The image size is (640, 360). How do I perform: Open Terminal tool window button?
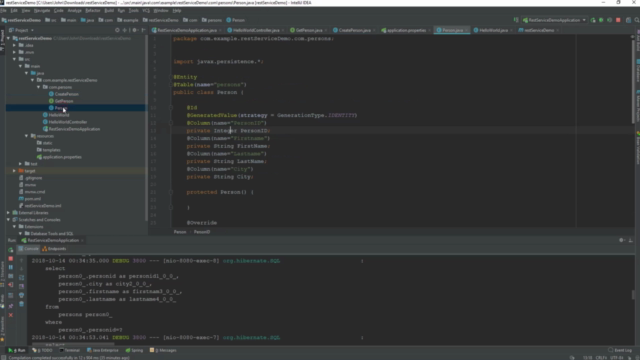pos(69,350)
